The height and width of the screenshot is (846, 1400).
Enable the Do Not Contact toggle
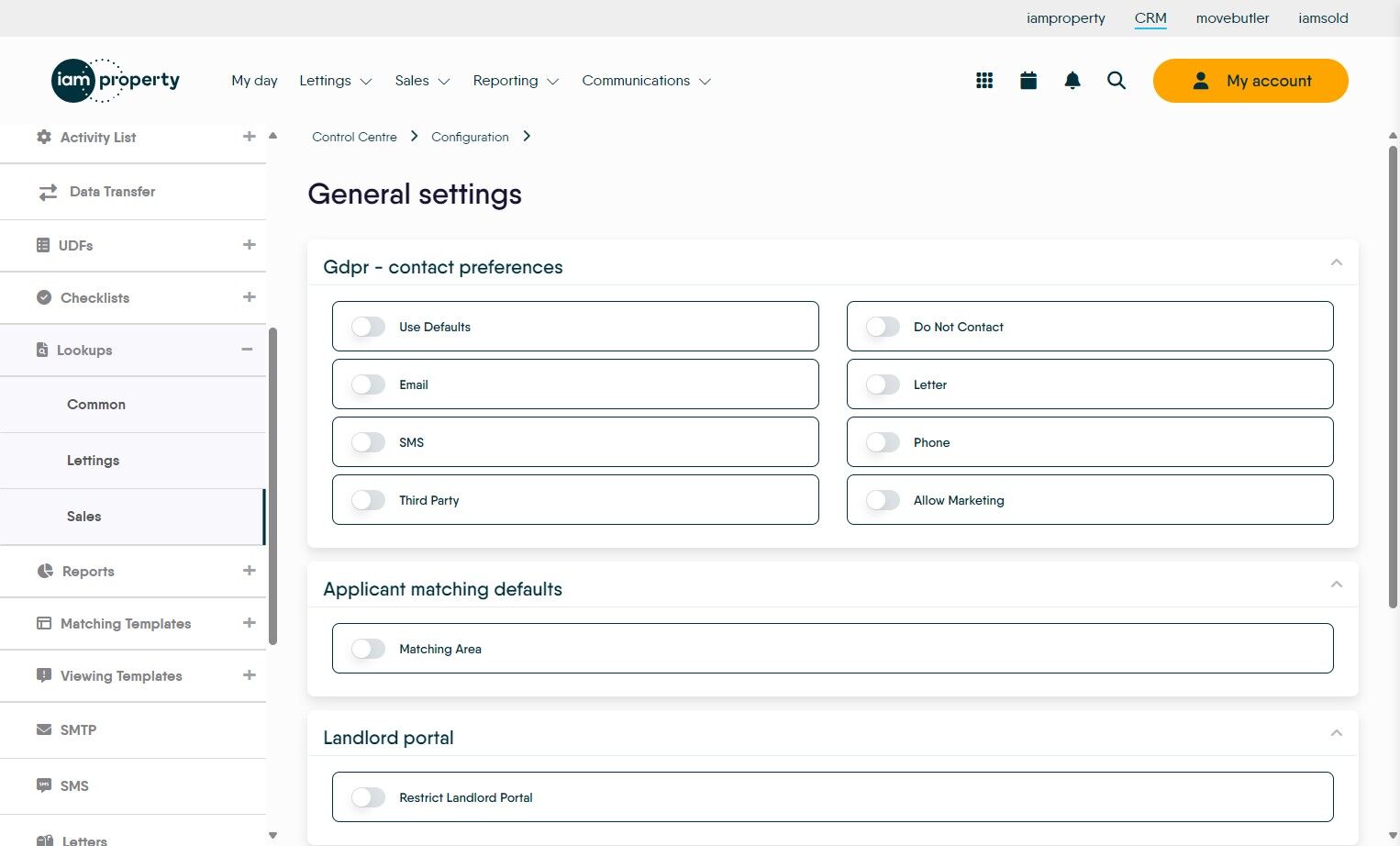tap(883, 327)
